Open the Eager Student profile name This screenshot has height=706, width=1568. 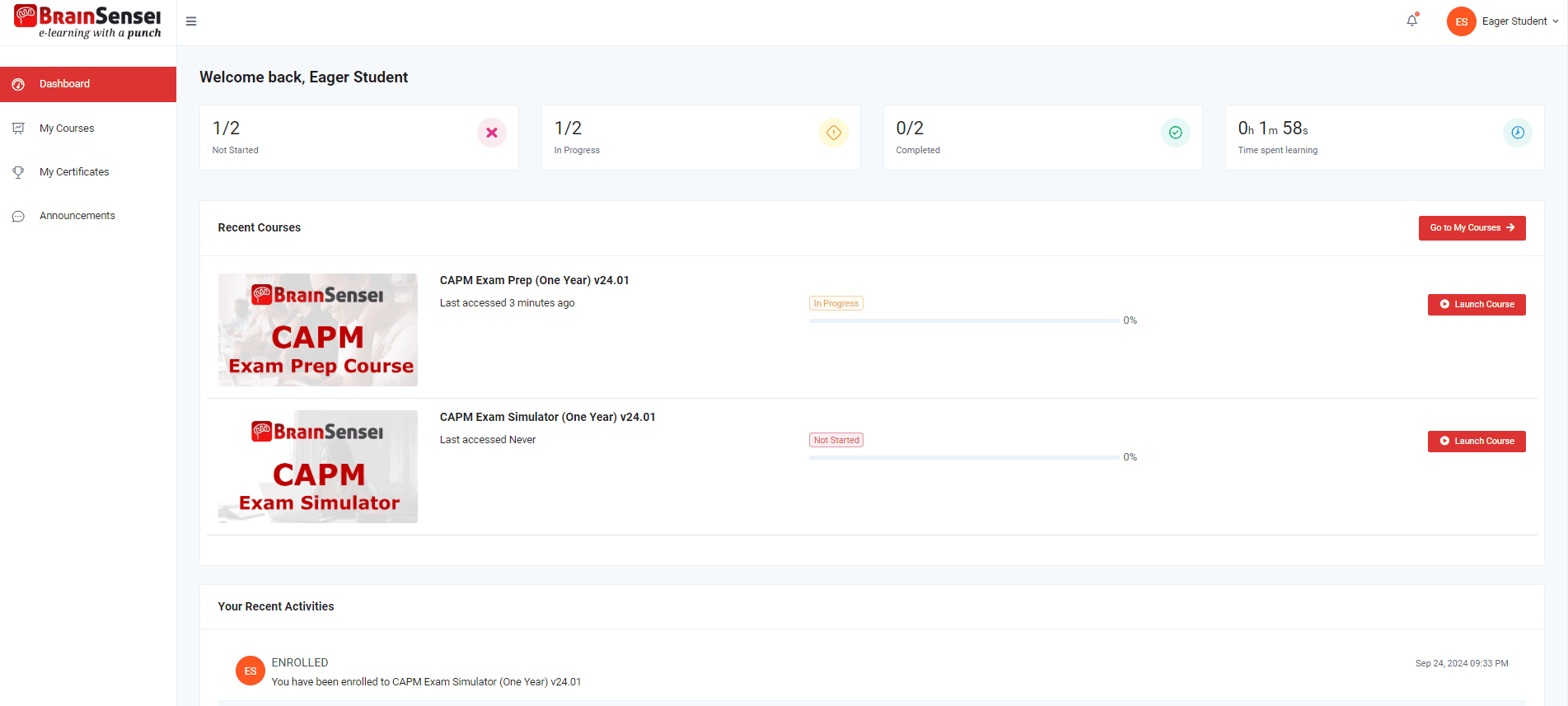pos(1514,21)
